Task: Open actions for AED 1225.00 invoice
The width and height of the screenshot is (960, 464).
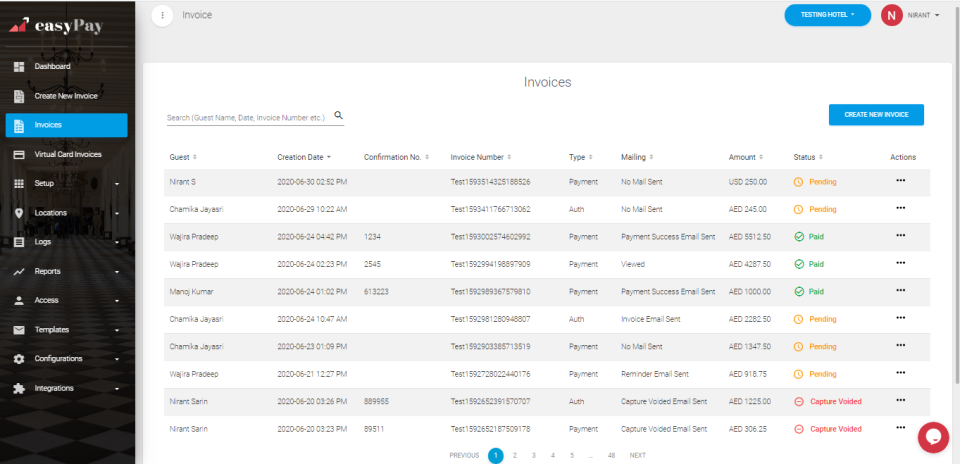Action: tap(901, 400)
